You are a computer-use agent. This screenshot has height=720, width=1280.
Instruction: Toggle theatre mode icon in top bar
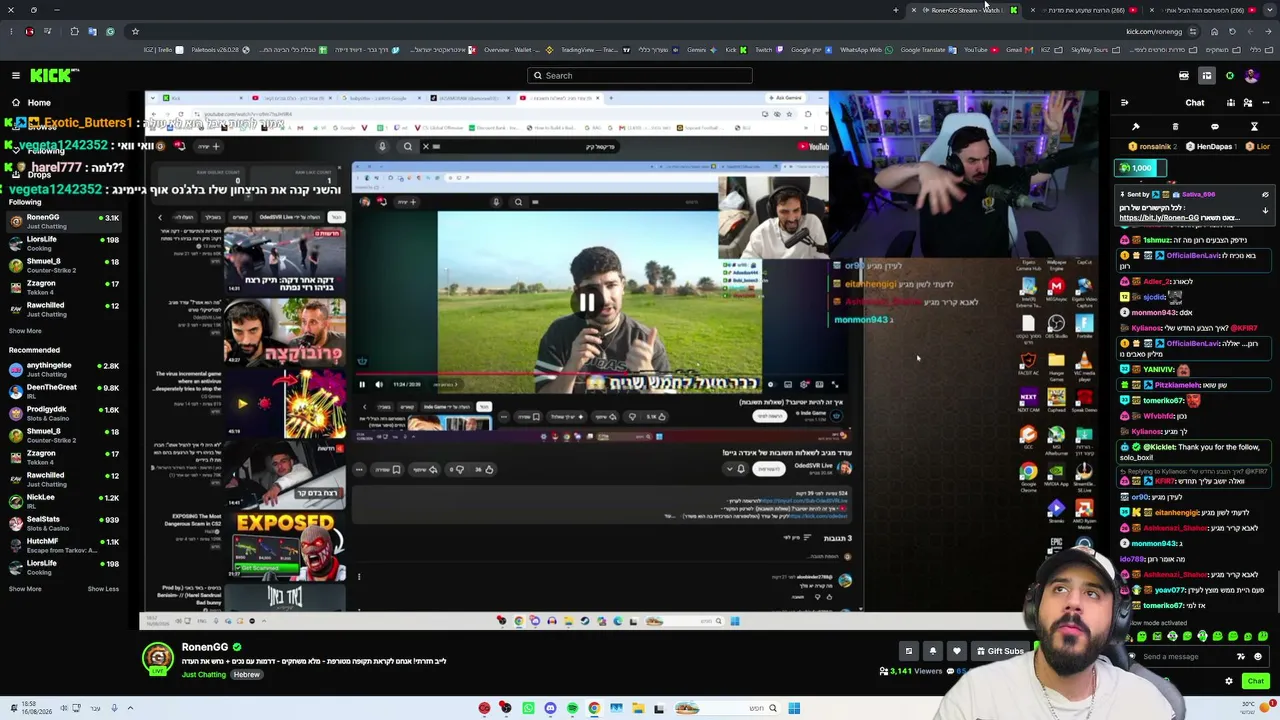pos(1184,76)
